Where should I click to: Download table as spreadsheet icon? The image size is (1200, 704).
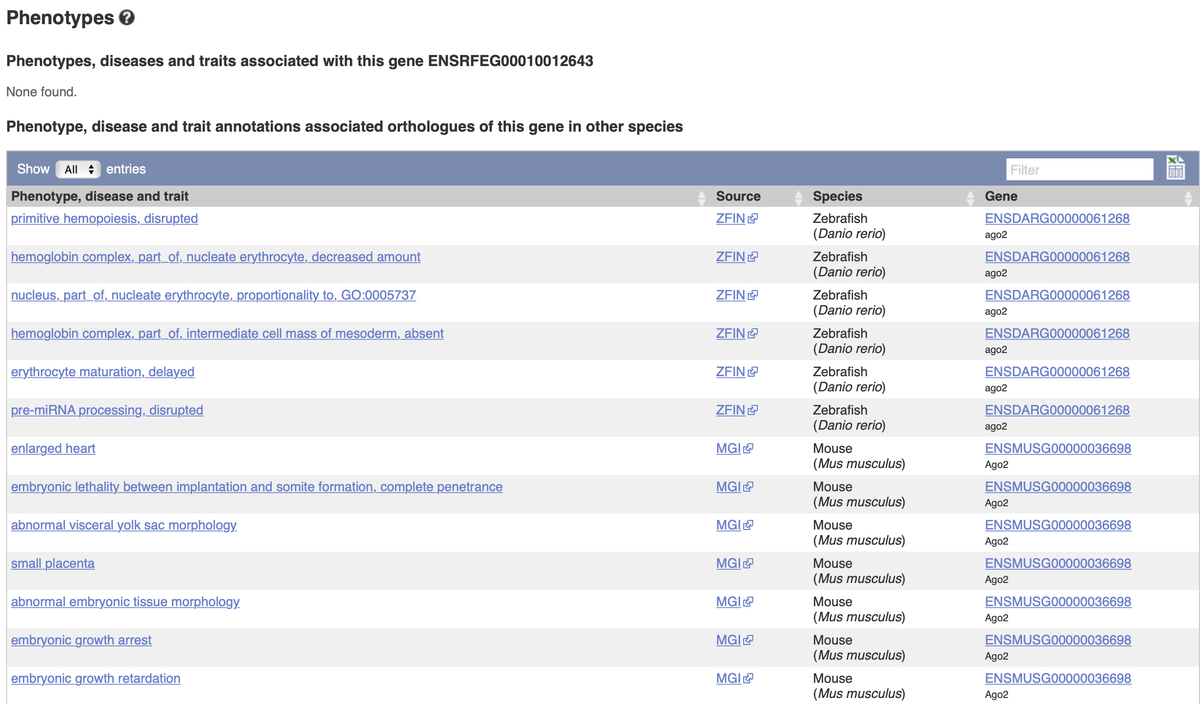[1176, 168]
